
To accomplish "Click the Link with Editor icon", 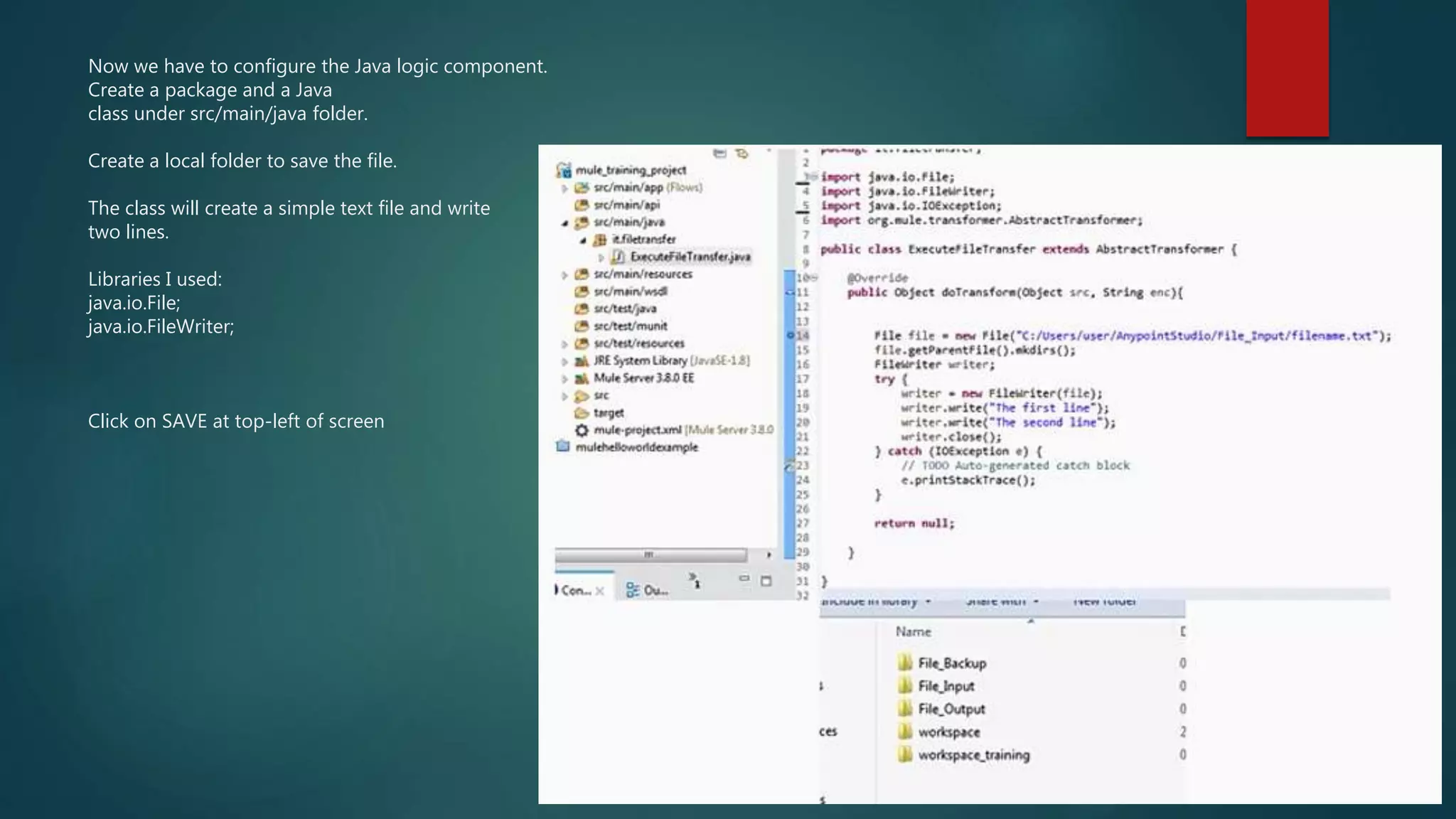I will pyautogui.click(x=742, y=153).
